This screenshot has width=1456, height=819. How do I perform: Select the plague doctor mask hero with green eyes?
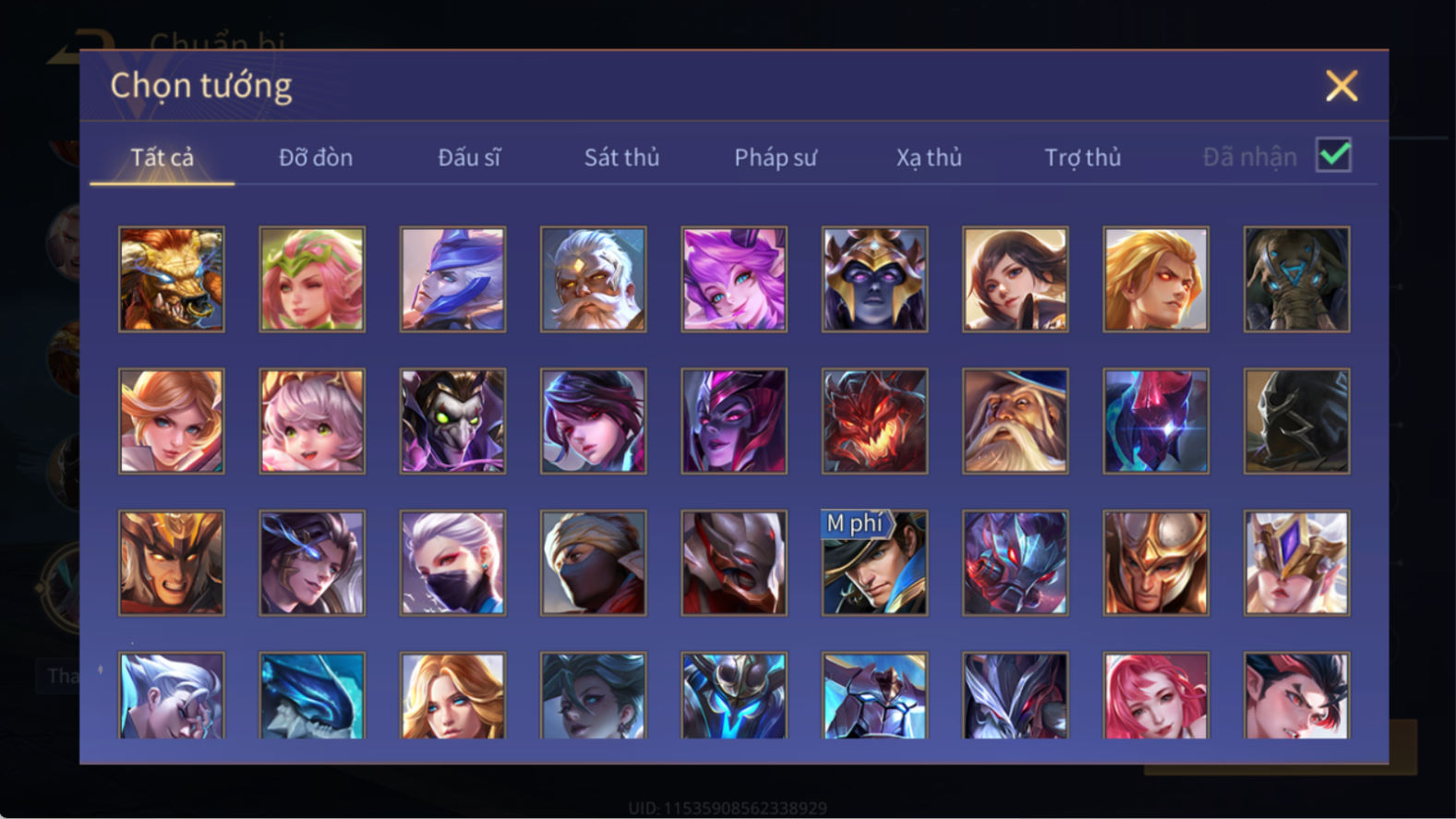click(x=452, y=421)
